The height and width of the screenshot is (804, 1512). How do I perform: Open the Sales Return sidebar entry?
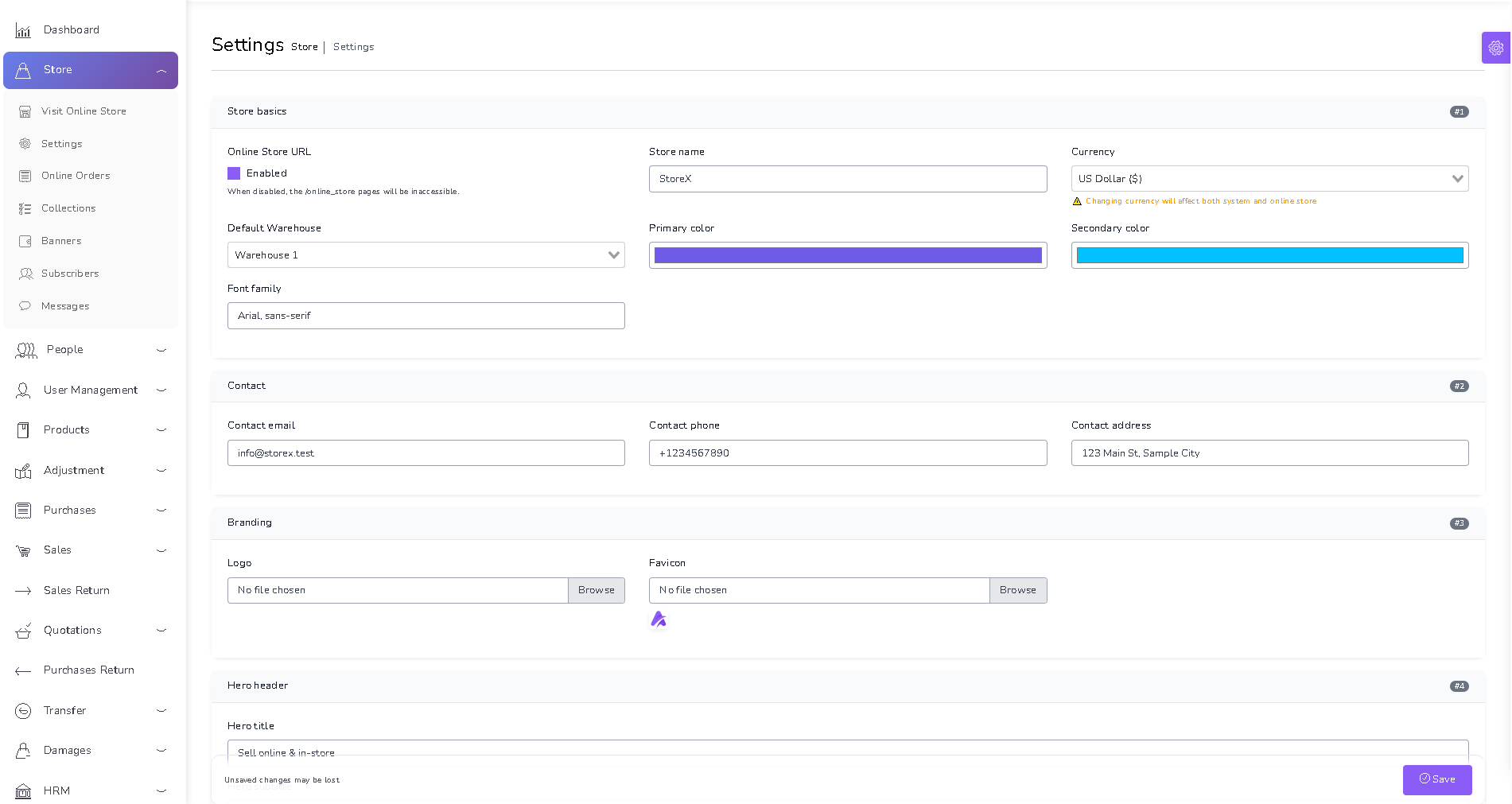click(x=76, y=591)
